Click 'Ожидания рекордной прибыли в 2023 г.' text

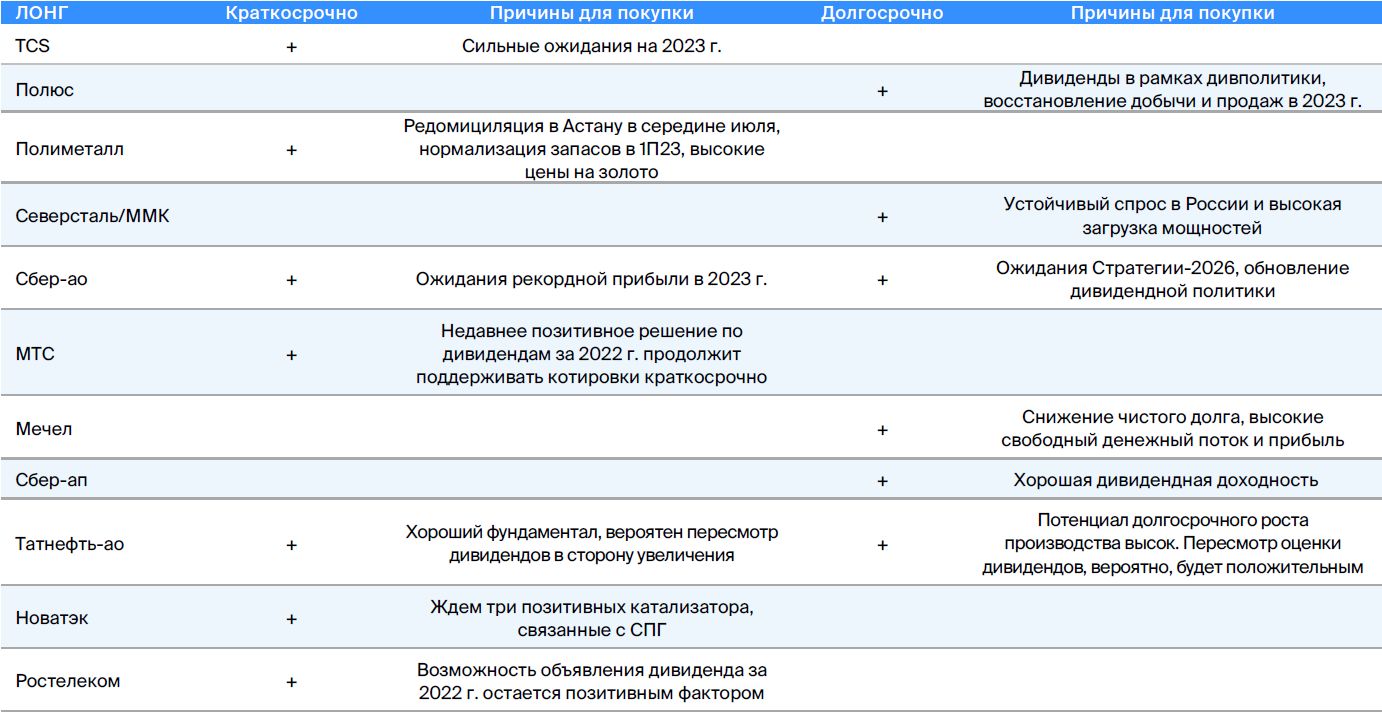point(591,279)
